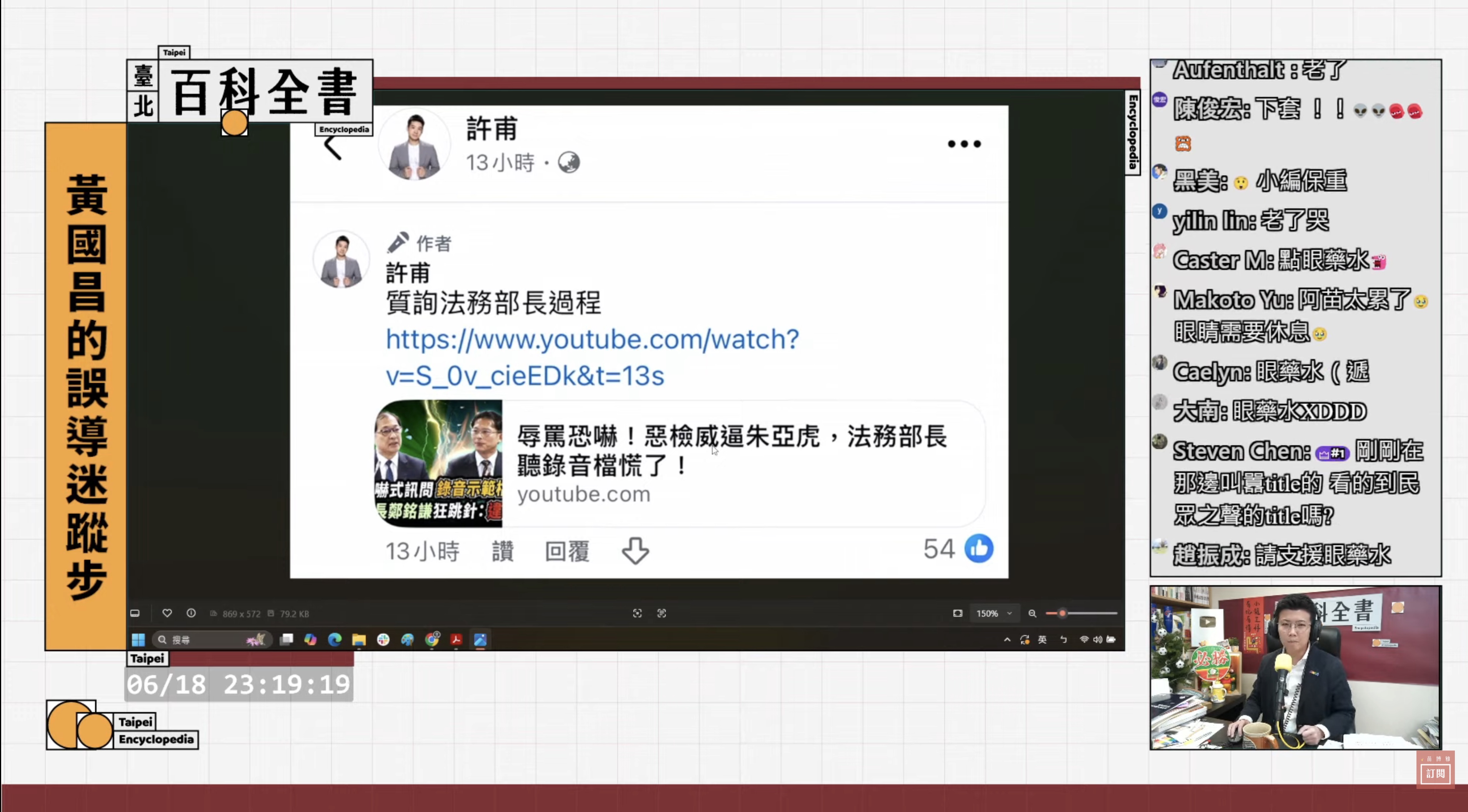Open Task View on the taskbar
The image size is (1468, 812).
(286, 639)
